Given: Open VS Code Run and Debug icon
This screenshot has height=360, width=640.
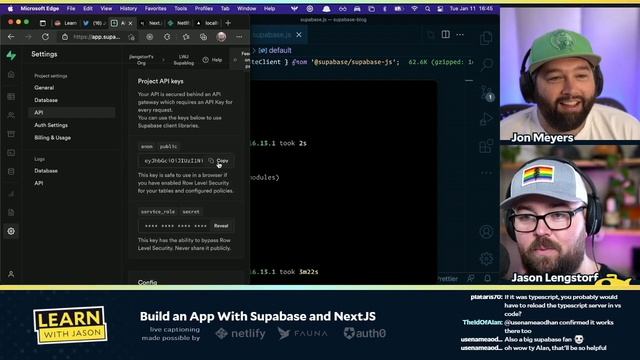Looking at the screenshot, I should coord(486,119).
